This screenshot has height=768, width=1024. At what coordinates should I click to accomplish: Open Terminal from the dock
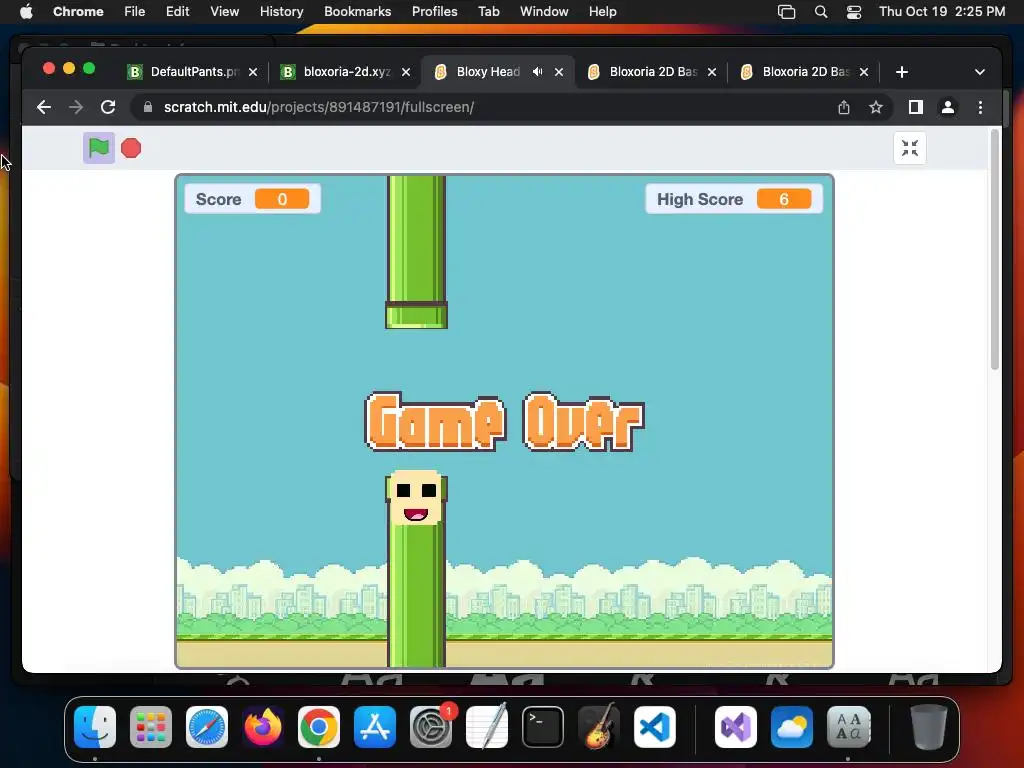point(543,727)
